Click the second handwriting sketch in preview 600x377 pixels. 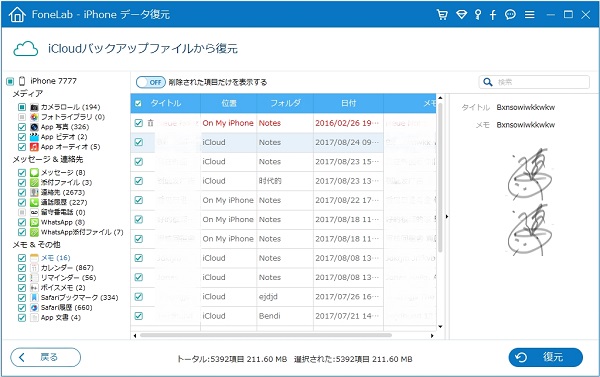[531, 229]
